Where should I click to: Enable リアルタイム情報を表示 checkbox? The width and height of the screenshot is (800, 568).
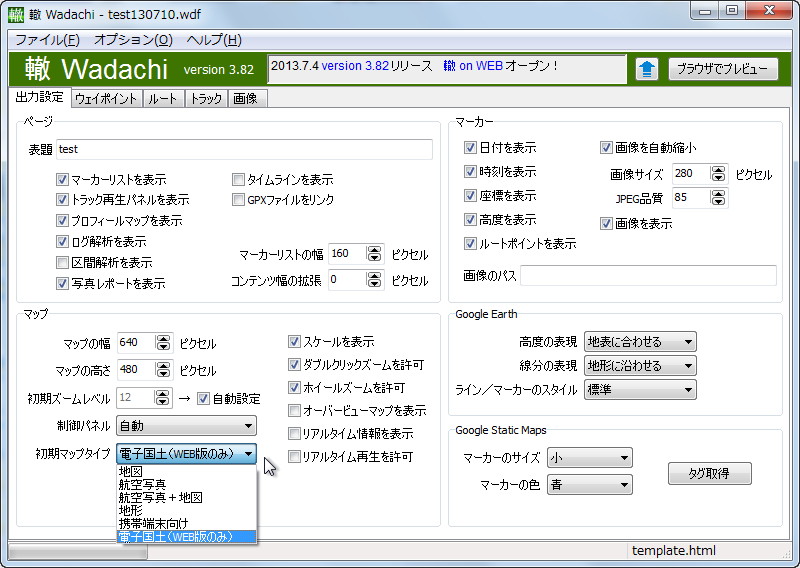[x=294, y=433]
